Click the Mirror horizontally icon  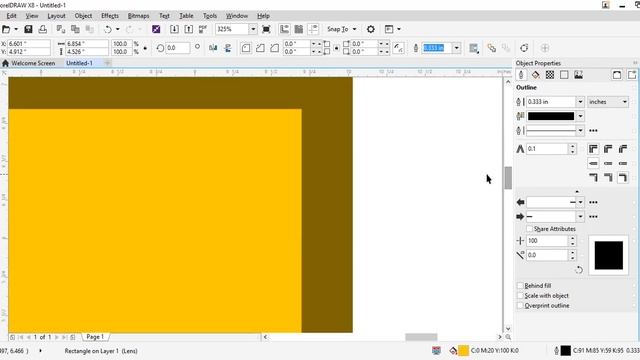(x=213, y=48)
